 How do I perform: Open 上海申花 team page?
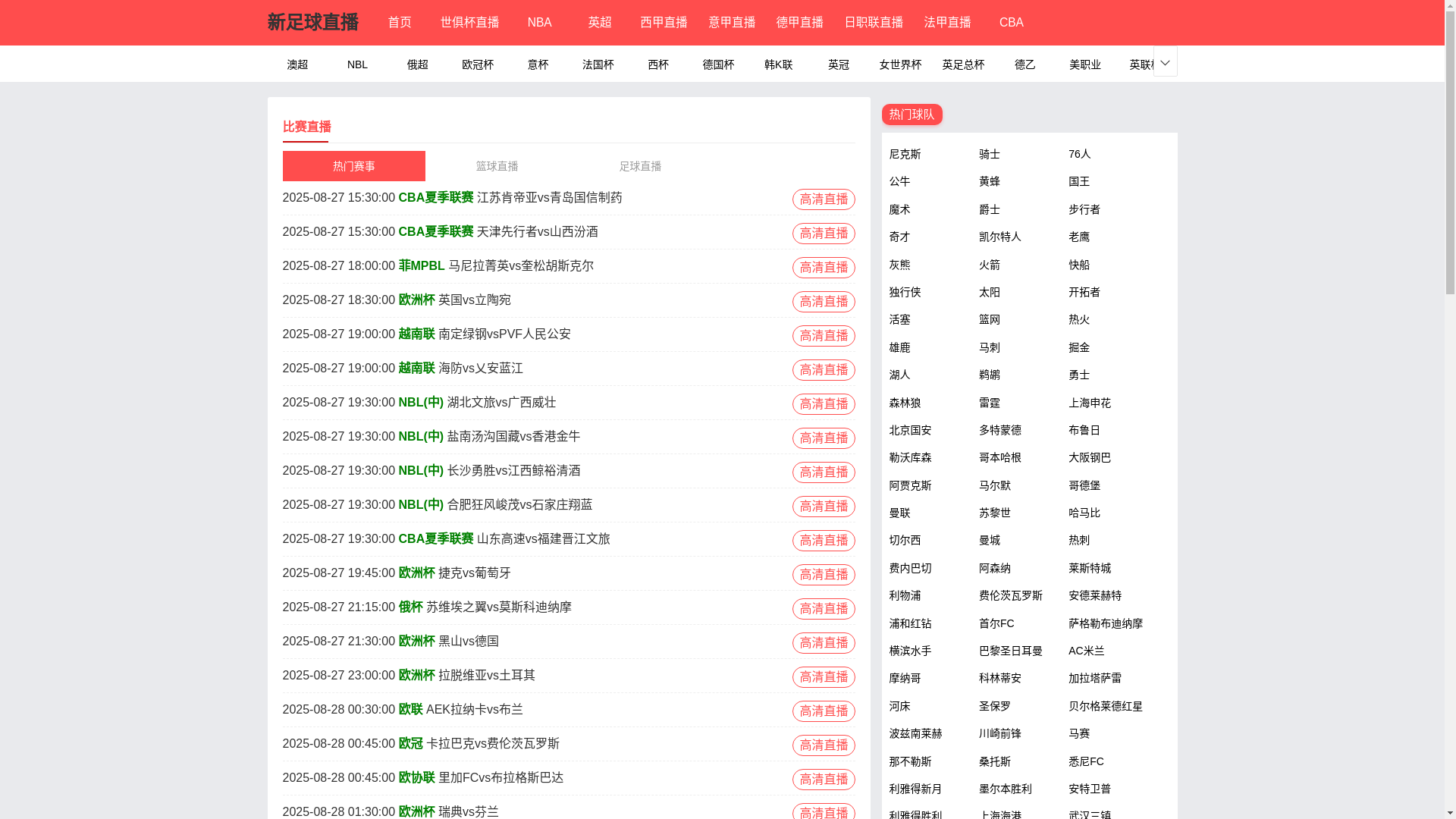pos(1090,403)
